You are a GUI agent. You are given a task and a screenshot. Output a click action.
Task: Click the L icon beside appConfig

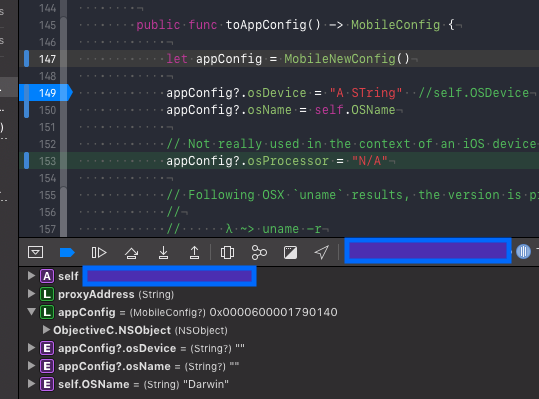(47, 312)
